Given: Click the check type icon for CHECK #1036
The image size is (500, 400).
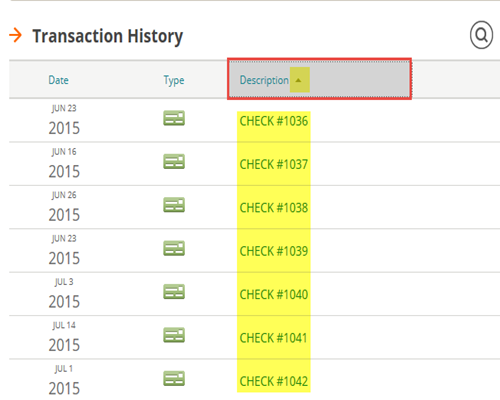Looking at the screenshot, I should (x=174, y=118).
